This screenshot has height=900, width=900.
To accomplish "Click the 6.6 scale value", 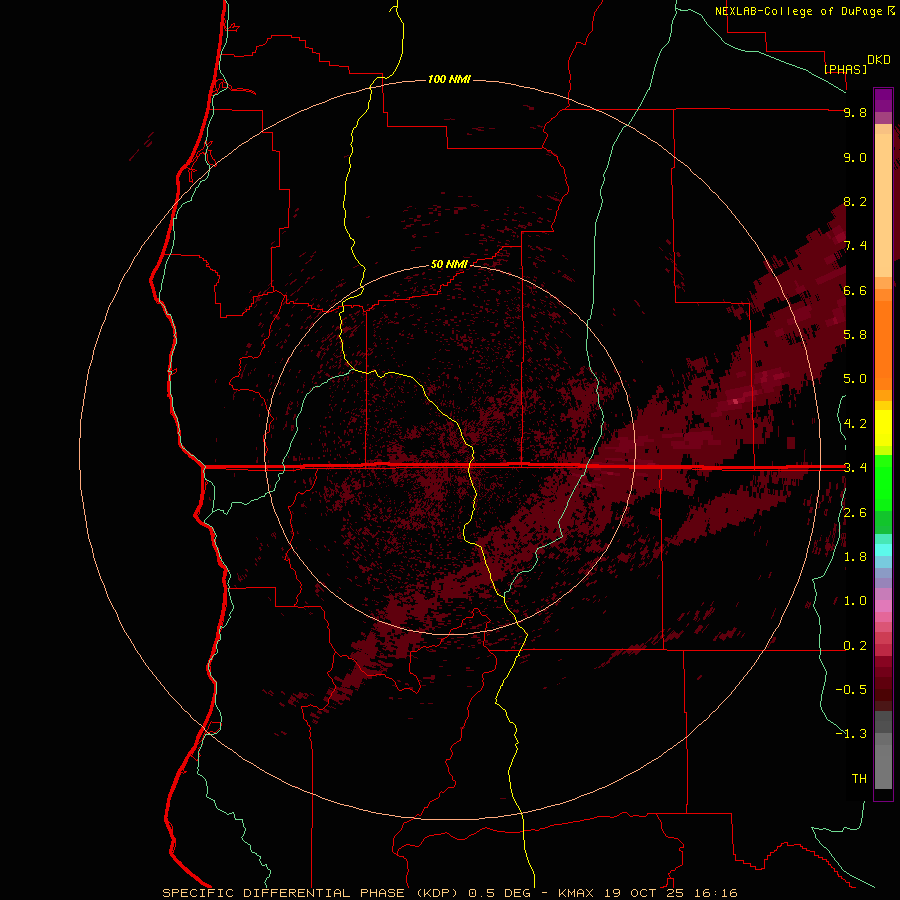I will [855, 290].
